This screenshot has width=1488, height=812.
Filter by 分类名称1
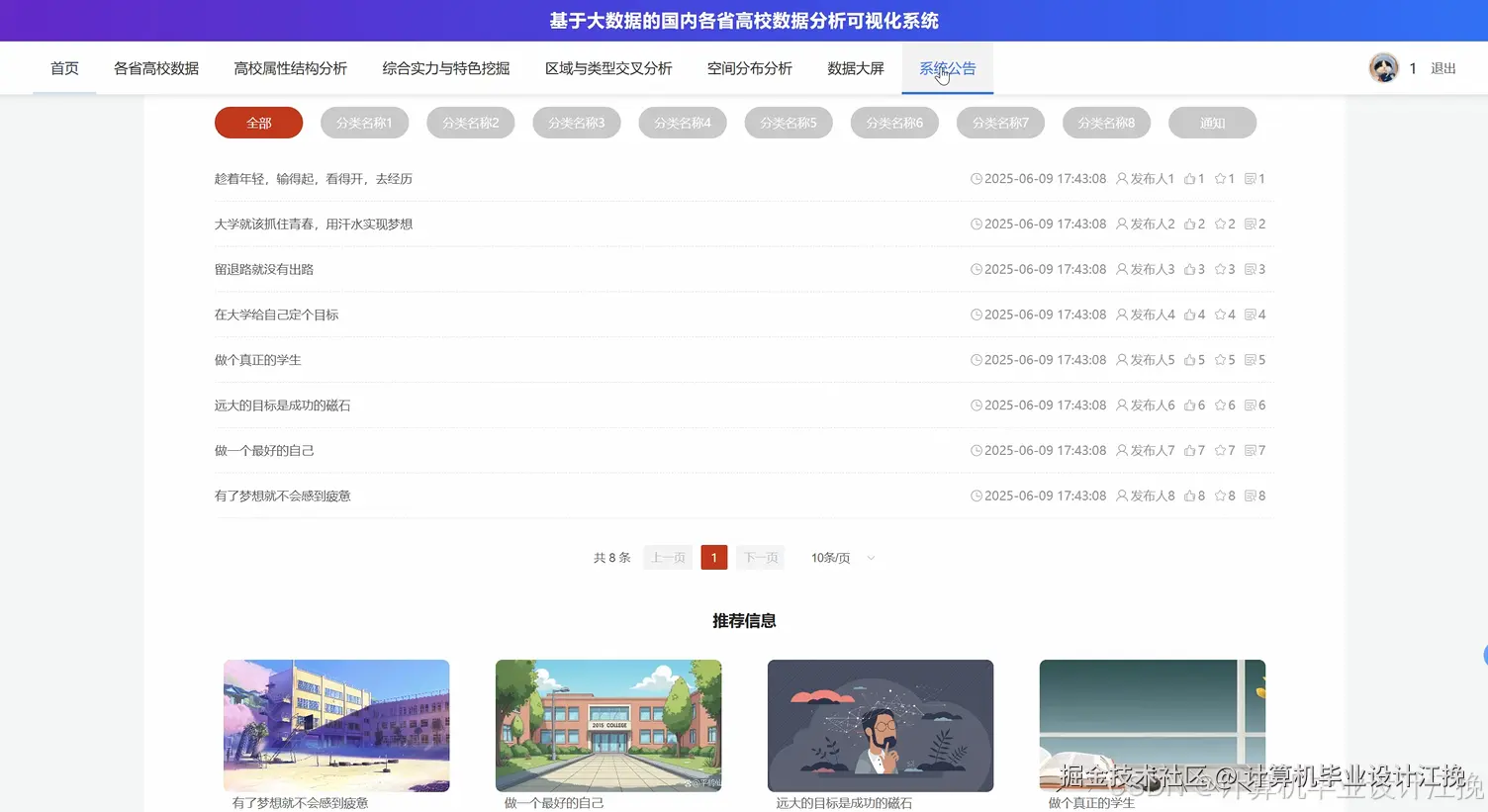tap(364, 123)
